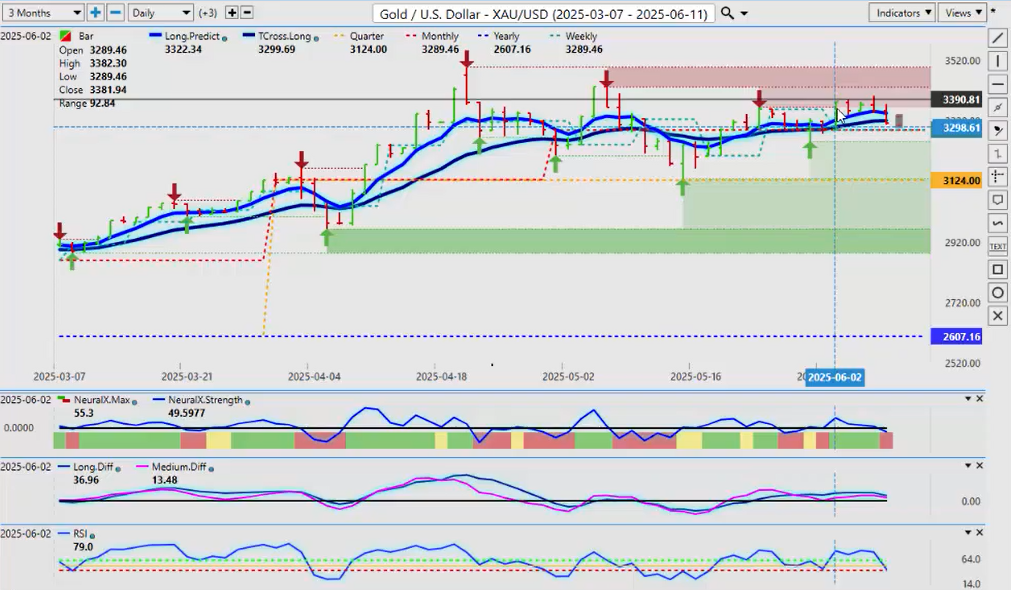Close the Long.Diff indicator panel
The height and width of the screenshot is (590, 1011).
coord(979,466)
